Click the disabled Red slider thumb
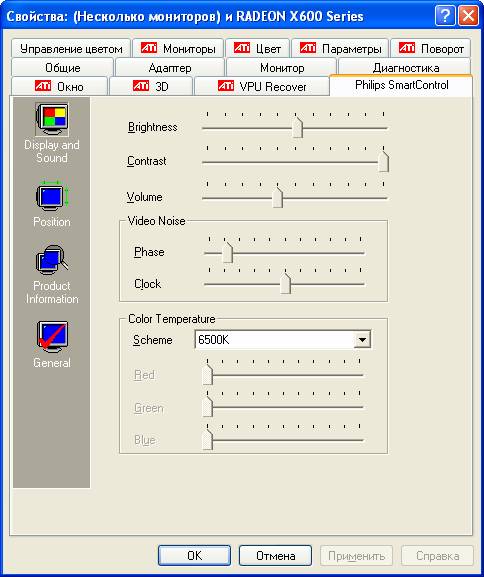Viewport: 484px width, 577px height. pyautogui.click(x=208, y=375)
